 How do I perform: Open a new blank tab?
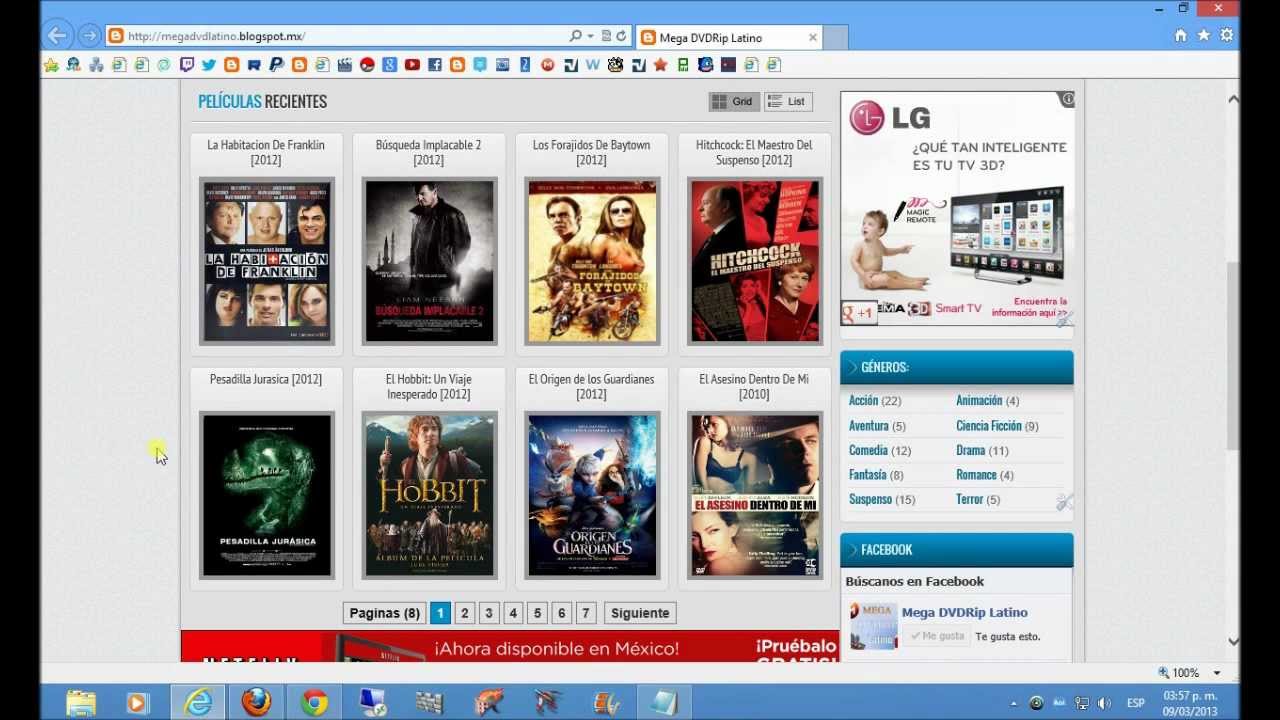point(836,37)
